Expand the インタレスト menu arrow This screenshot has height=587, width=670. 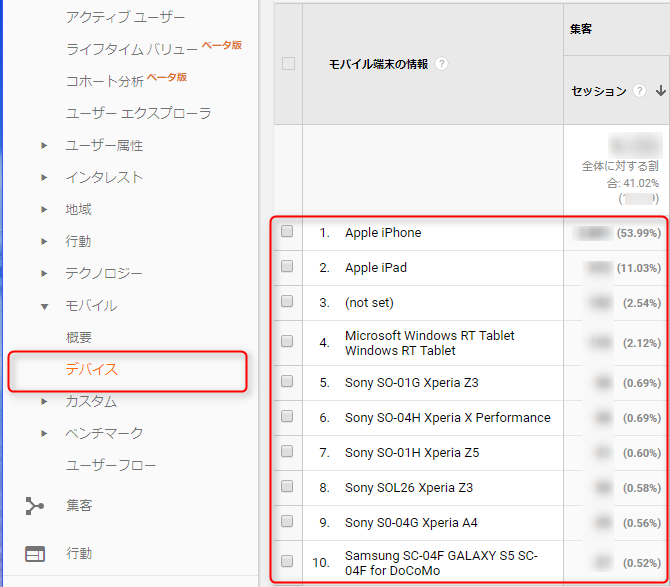coord(44,177)
